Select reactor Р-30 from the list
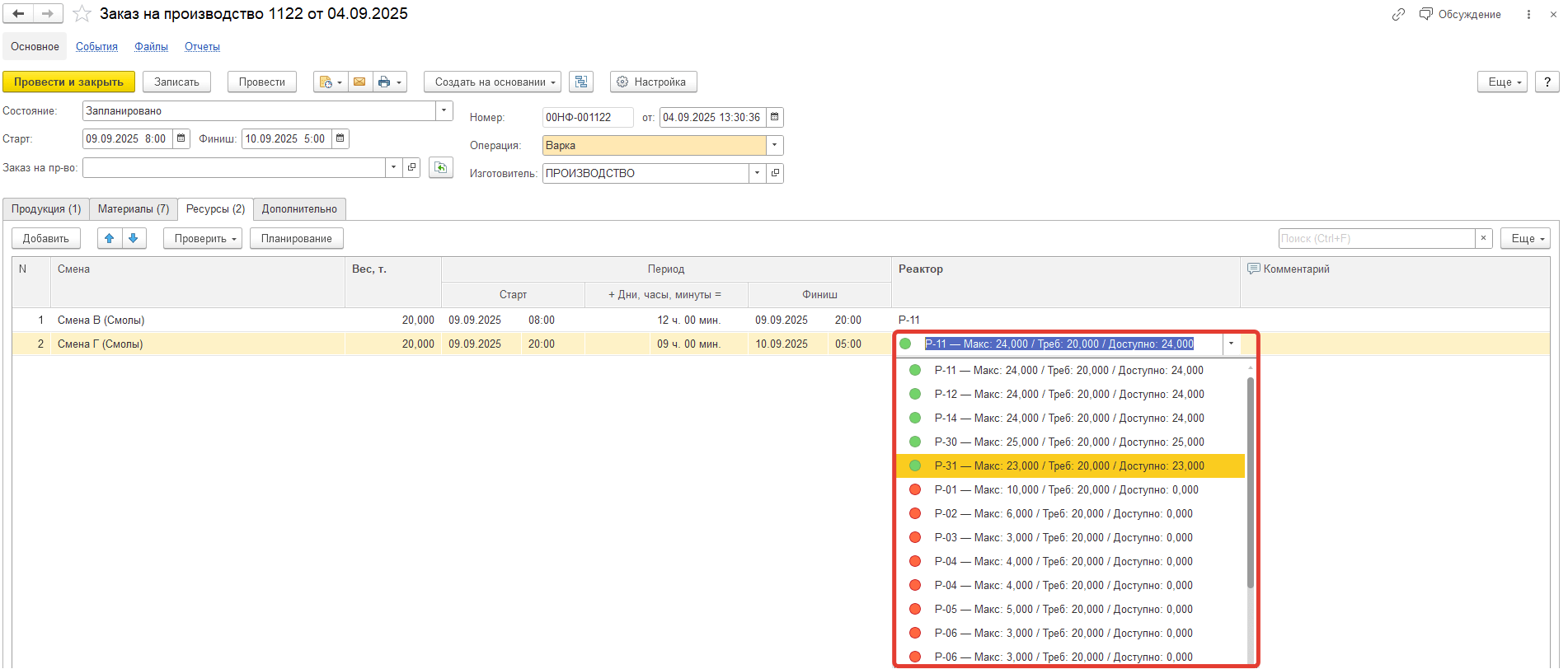1568x669 pixels. [1068, 442]
